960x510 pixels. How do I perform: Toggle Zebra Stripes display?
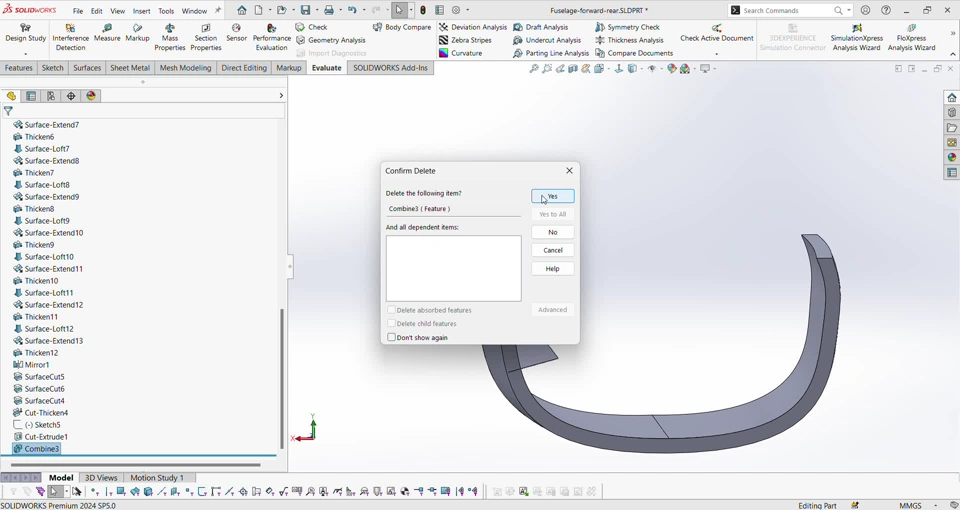(465, 40)
